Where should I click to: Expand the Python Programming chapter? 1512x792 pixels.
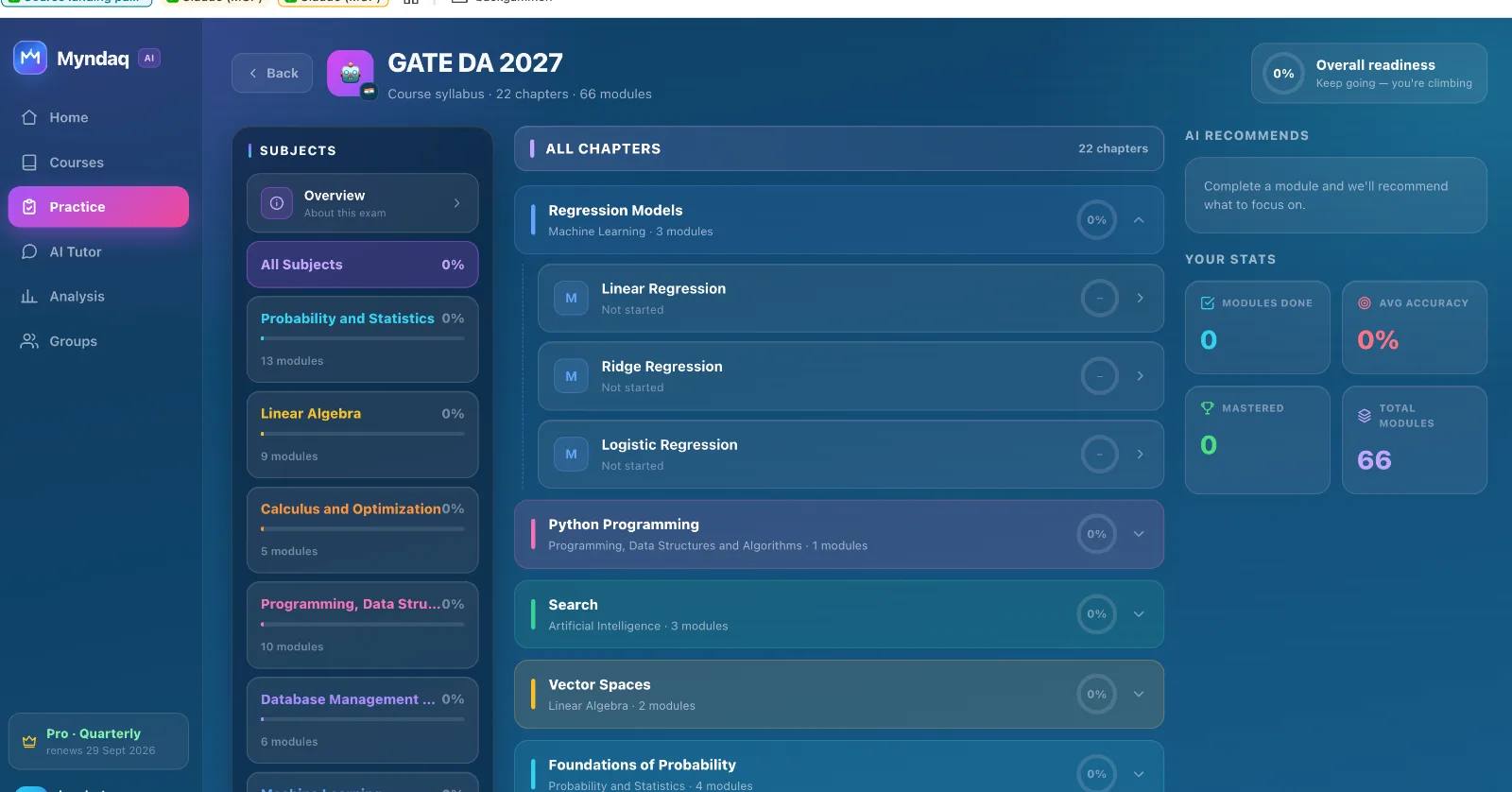point(839,534)
